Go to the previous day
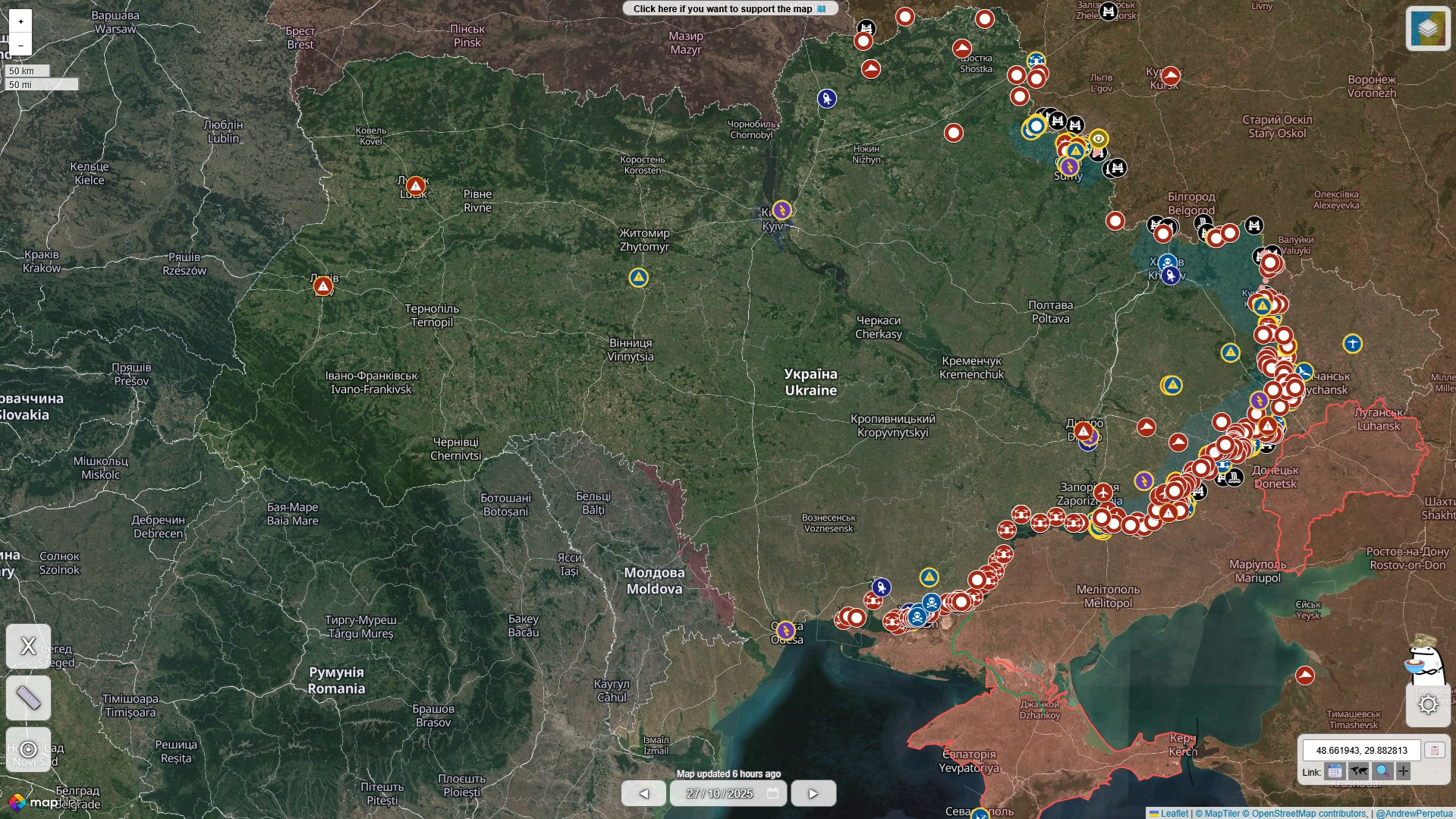The image size is (1456, 819). tap(643, 793)
